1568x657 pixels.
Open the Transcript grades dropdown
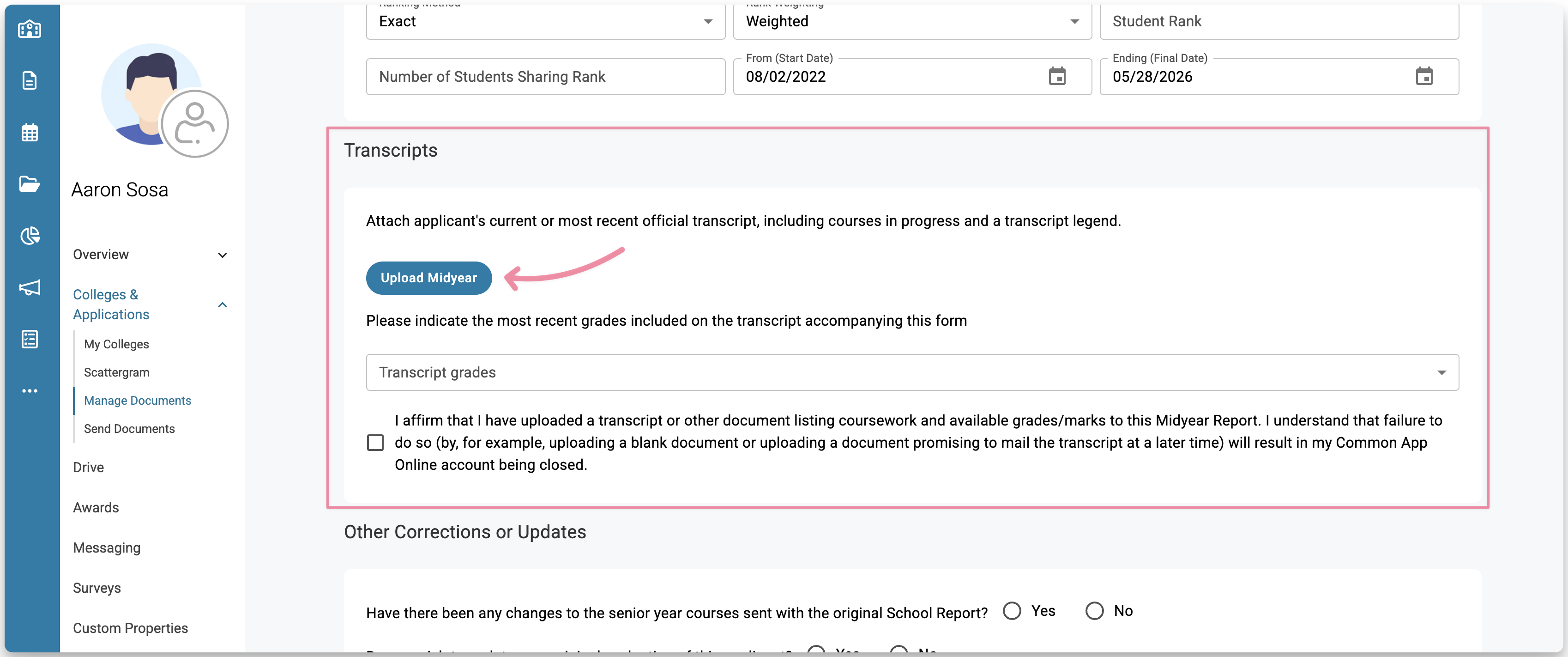(x=912, y=373)
